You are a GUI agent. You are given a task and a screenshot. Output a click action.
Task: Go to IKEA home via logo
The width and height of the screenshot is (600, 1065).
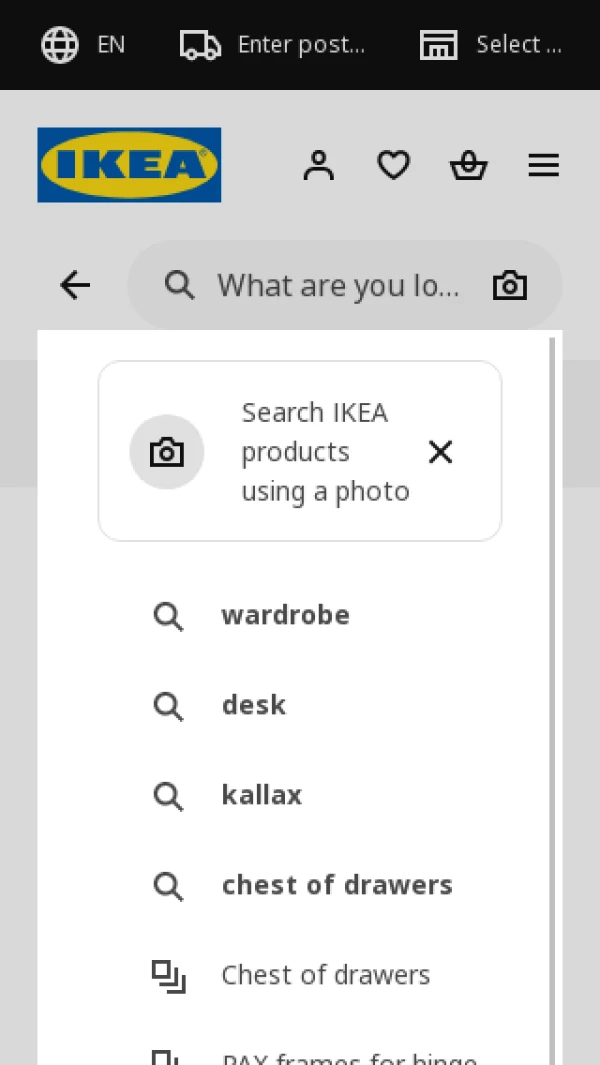pyautogui.click(x=129, y=165)
